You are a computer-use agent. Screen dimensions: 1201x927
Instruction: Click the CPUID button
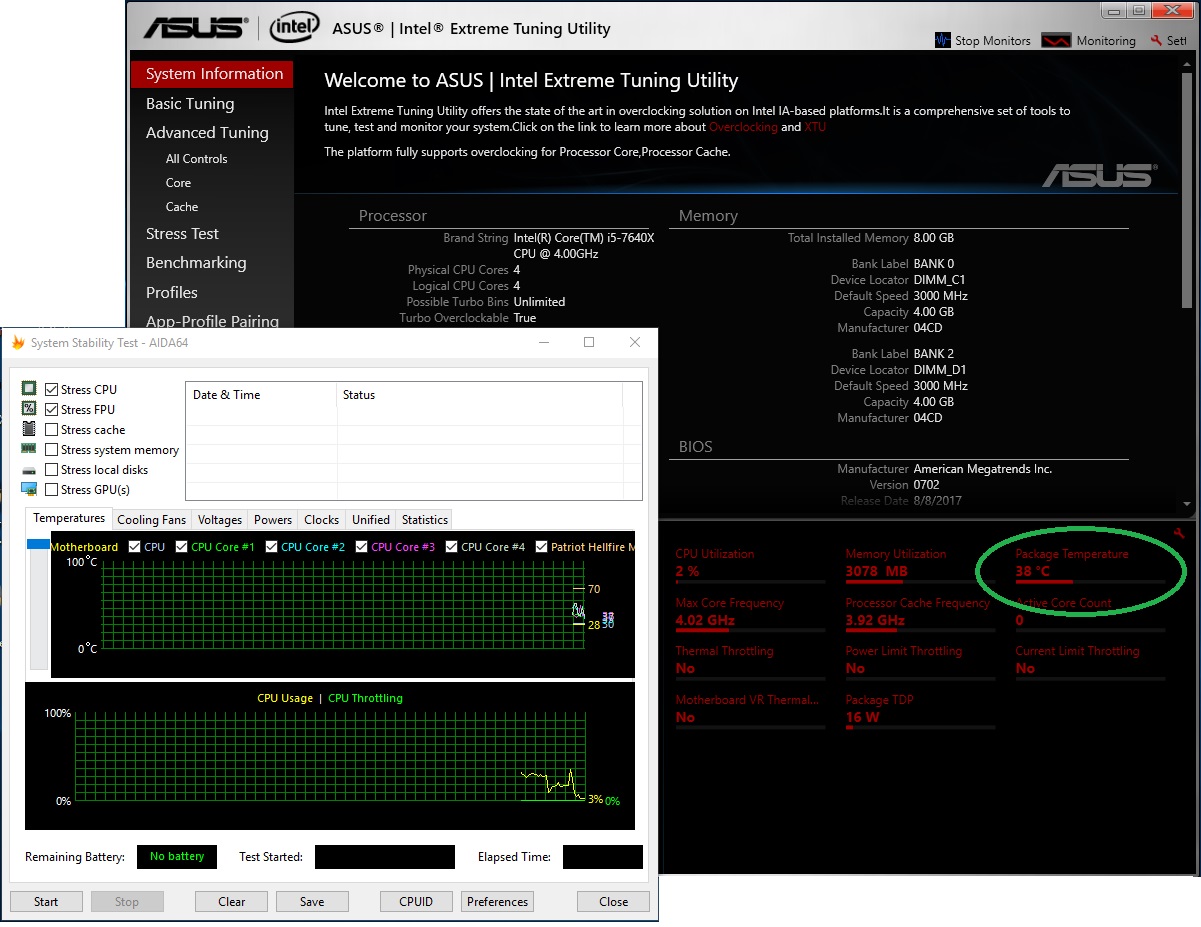[x=416, y=901]
